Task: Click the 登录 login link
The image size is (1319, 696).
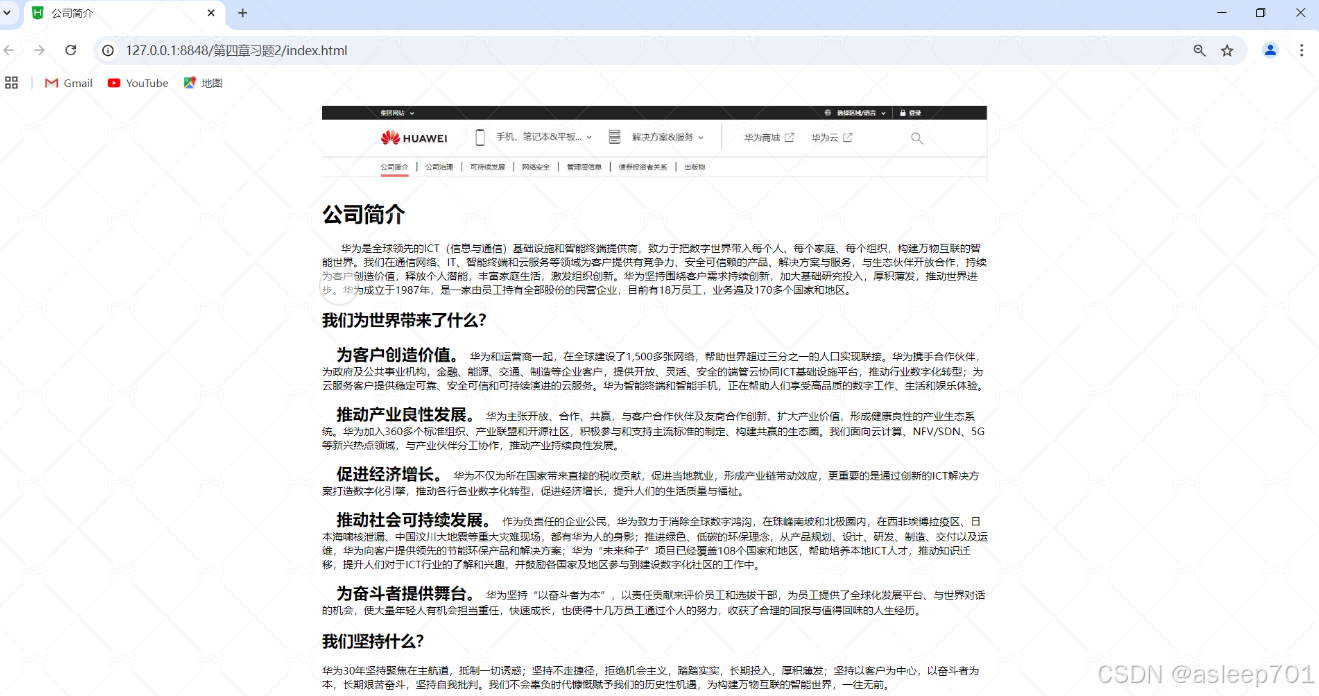Action: coord(910,113)
